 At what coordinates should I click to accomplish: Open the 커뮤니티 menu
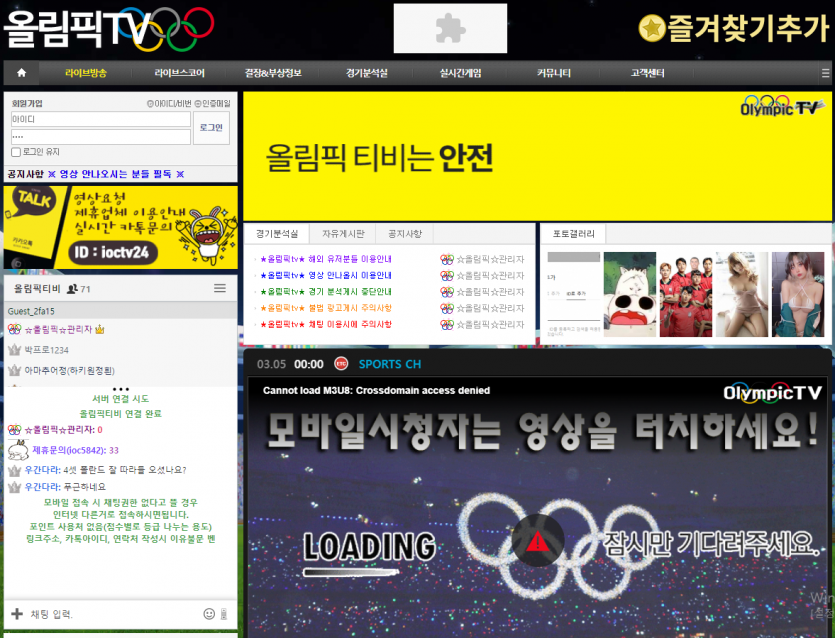pos(554,73)
